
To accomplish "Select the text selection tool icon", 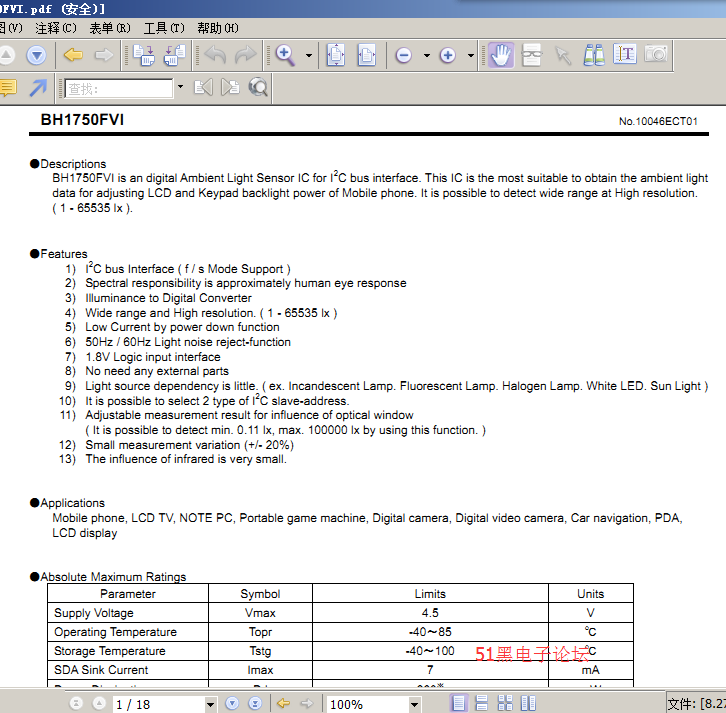I will tap(625, 54).
